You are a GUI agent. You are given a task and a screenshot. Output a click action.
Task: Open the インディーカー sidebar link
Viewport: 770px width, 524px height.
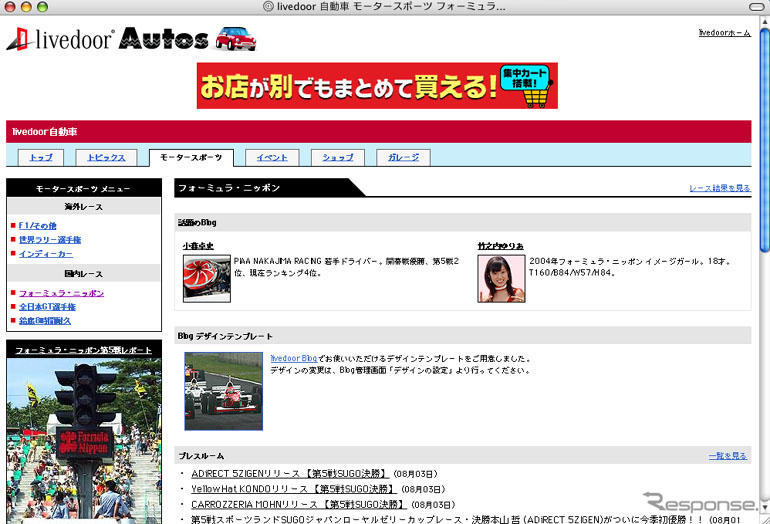[45, 254]
